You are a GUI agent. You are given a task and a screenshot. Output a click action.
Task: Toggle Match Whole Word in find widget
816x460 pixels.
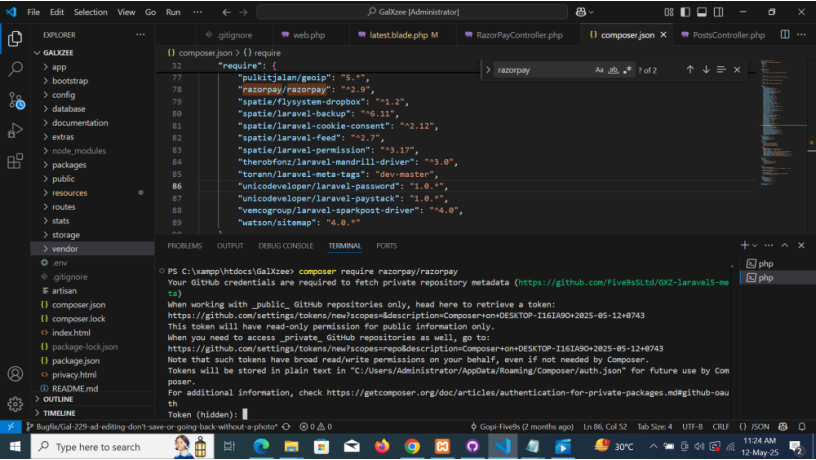pyautogui.click(x=614, y=70)
